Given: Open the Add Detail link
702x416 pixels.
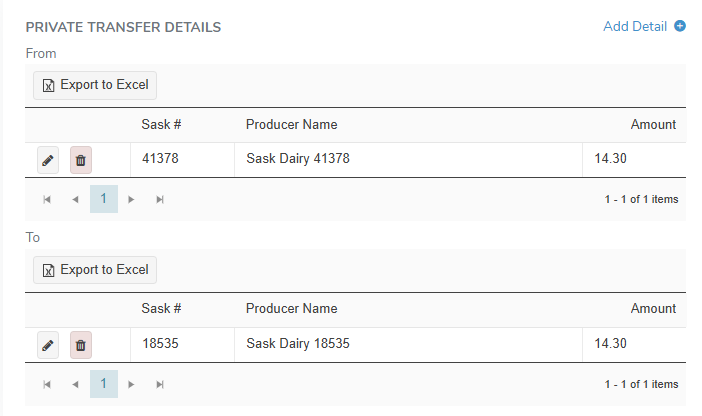Looking at the screenshot, I should tap(634, 27).
